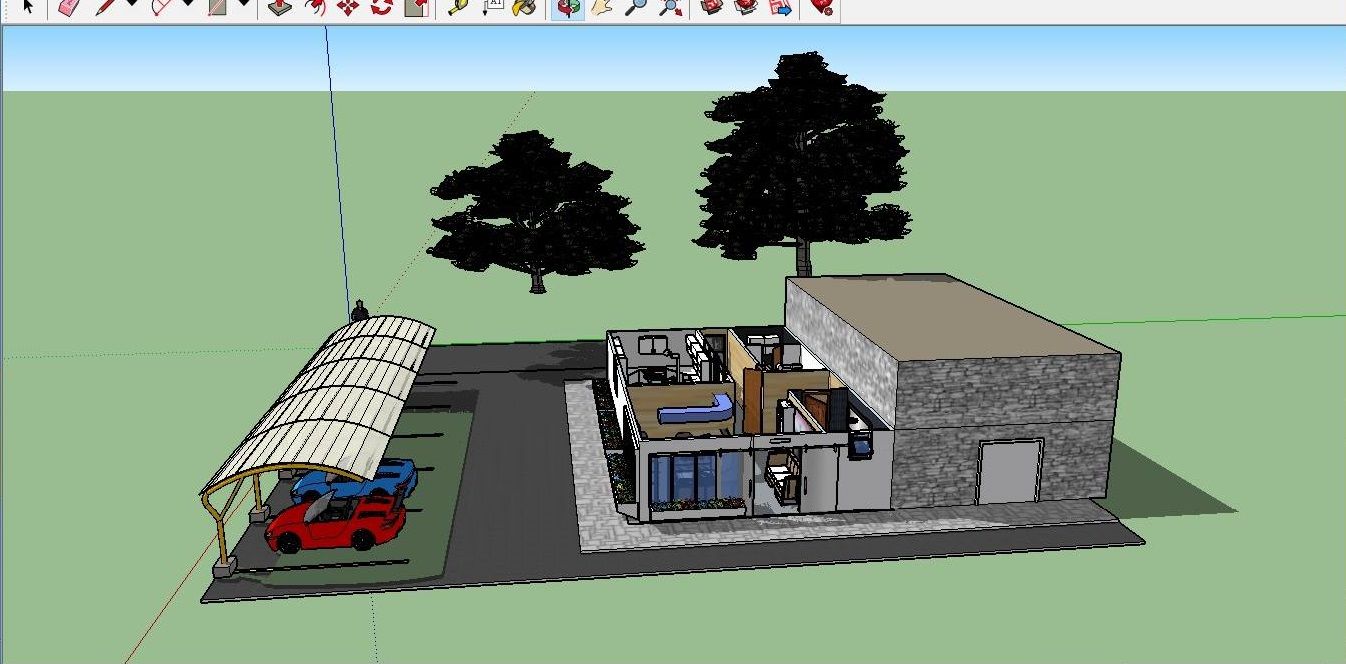Click the Send to LayOut icon
Image resolution: width=1346 pixels, height=664 pixels.
click(781, 7)
